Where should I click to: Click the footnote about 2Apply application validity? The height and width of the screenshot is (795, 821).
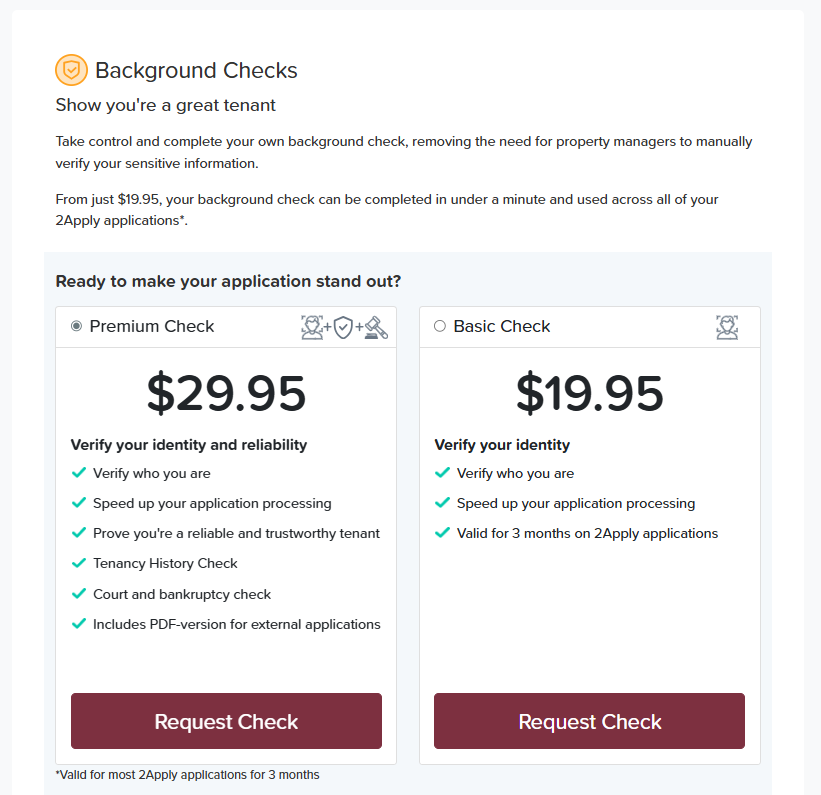pyautogui.click(x=187, y=774)
